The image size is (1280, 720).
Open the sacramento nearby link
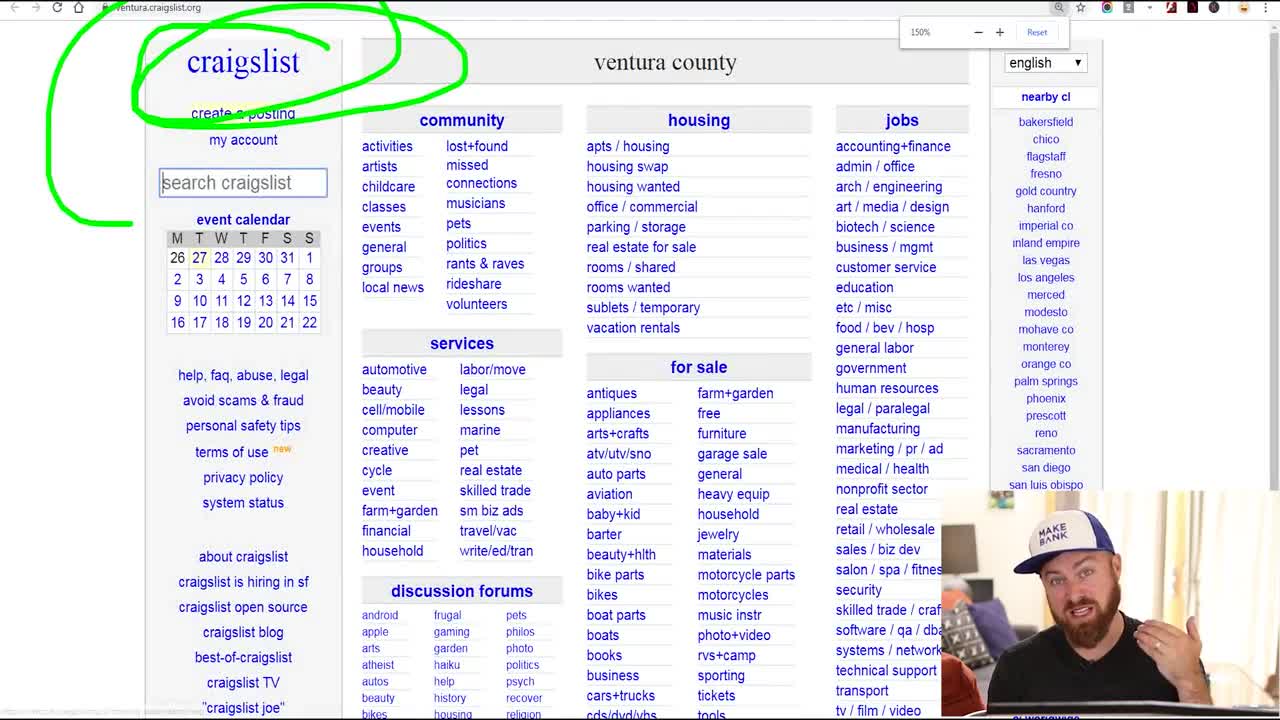tap(1046, 451)
